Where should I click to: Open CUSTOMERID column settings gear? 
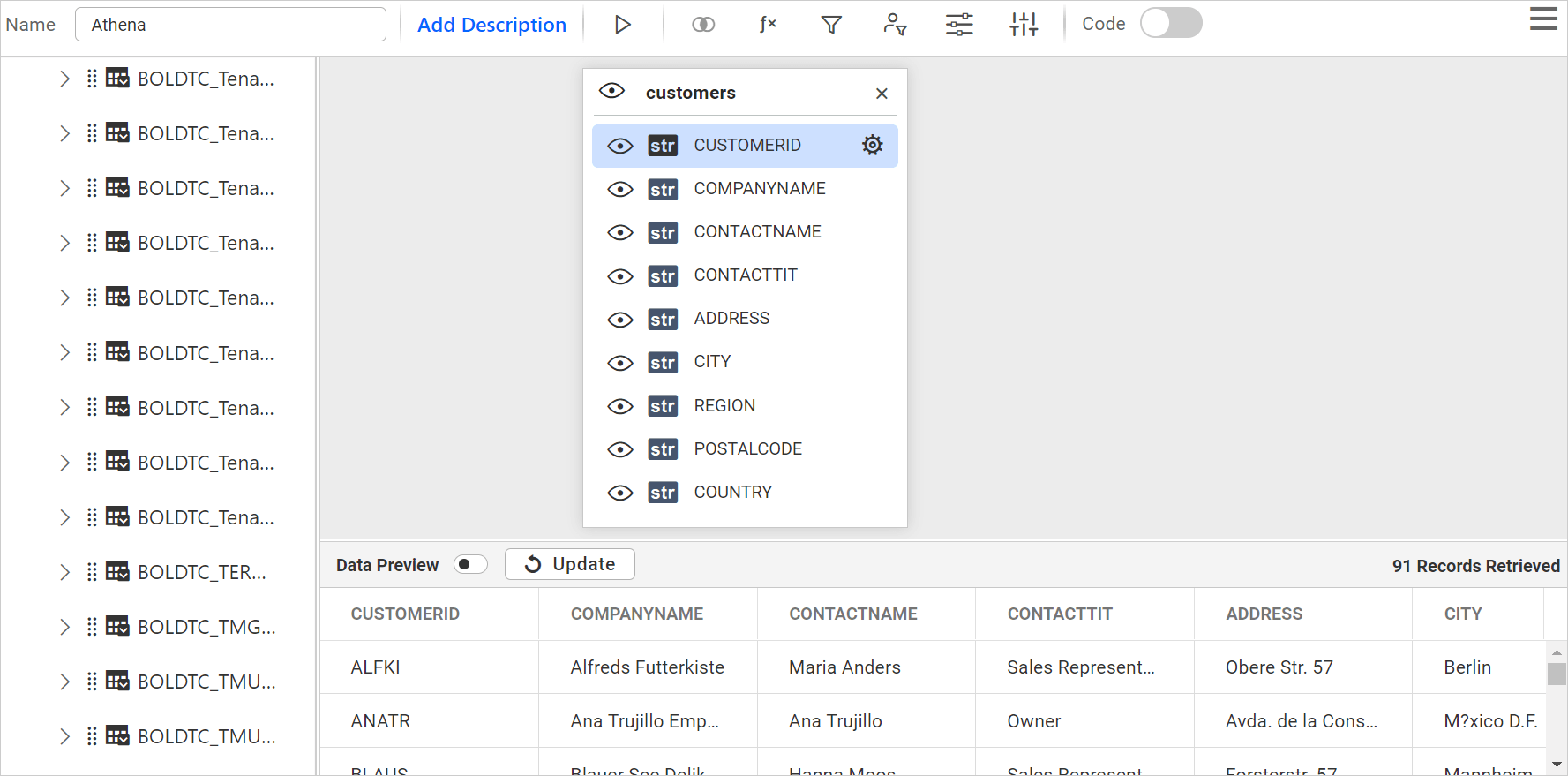point(873,145)
